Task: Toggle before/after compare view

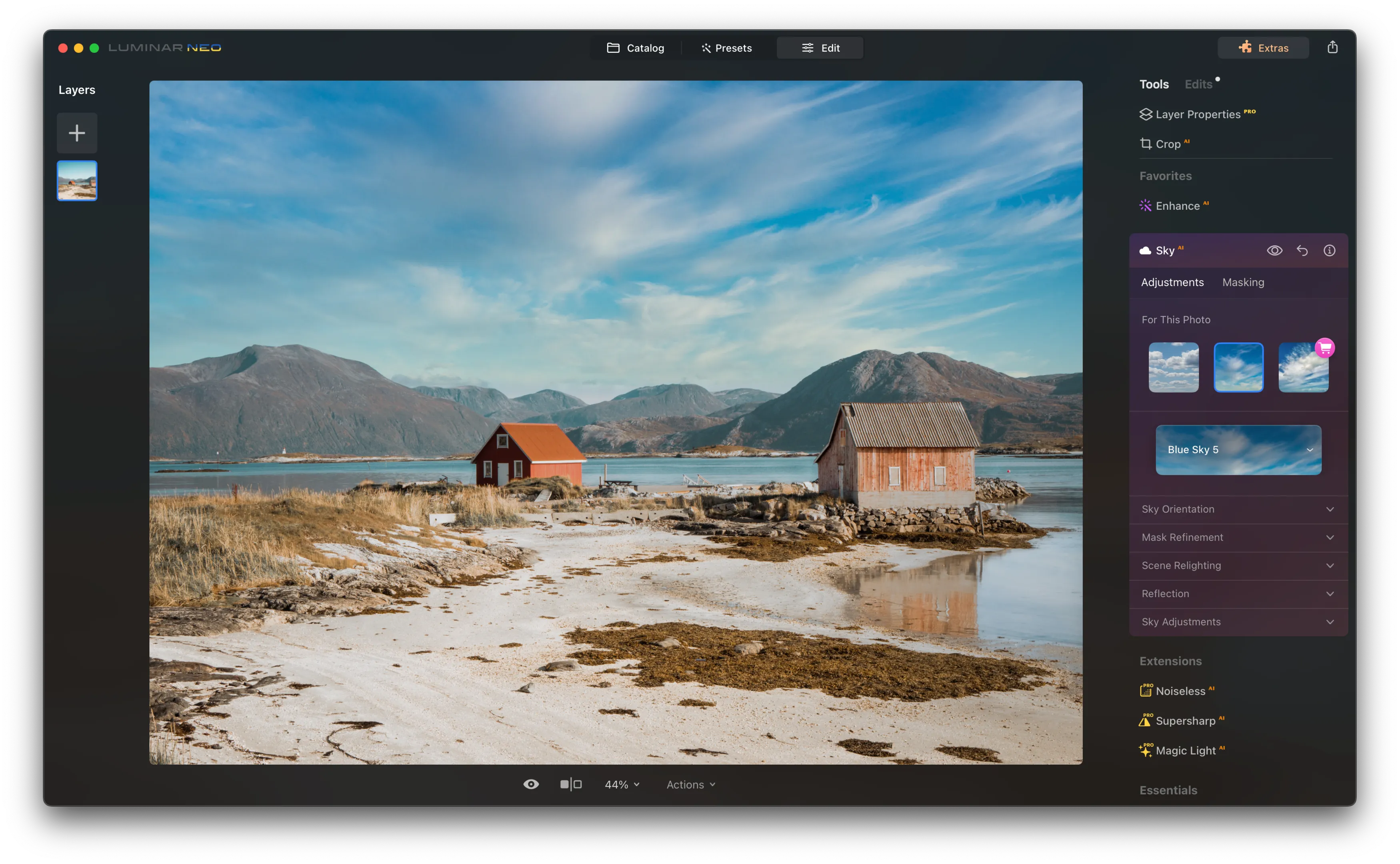Action: click(571, 784)
